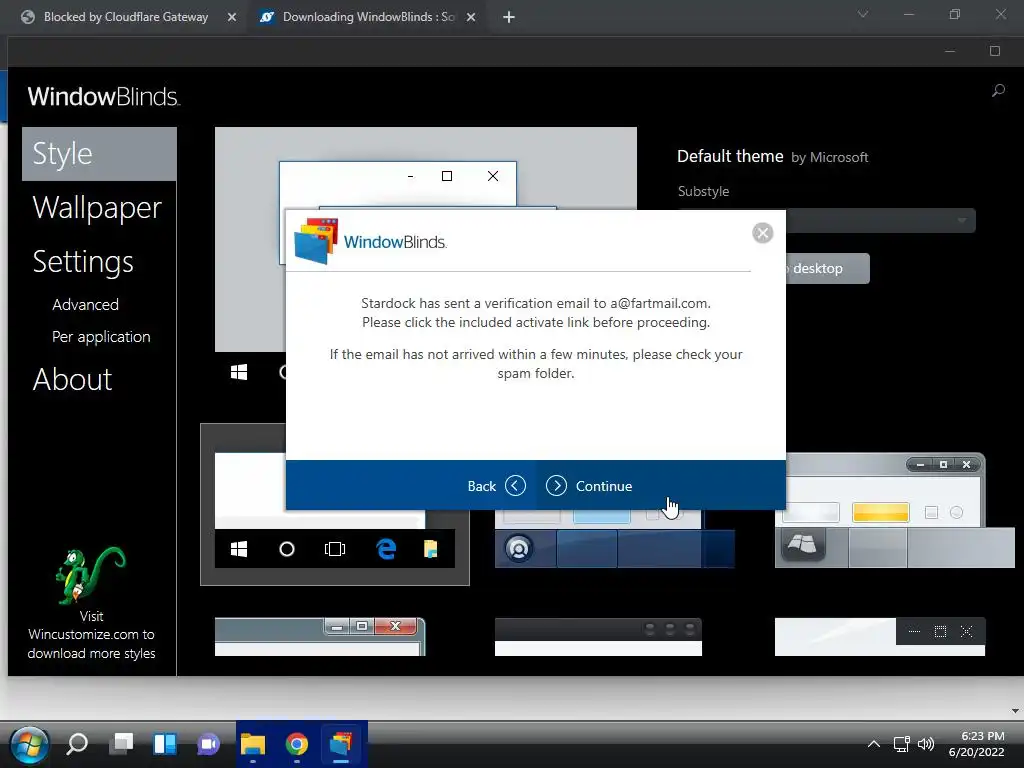Viewport: 1024px width, 768px height.
Task: Open taskbar Search magnifier
Action: pyautogui.click(x=77, y=744)
